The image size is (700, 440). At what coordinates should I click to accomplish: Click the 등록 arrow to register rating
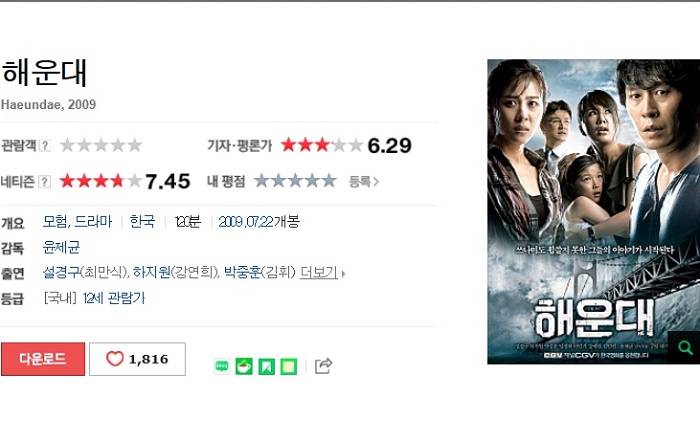click(x=364, y=181)
